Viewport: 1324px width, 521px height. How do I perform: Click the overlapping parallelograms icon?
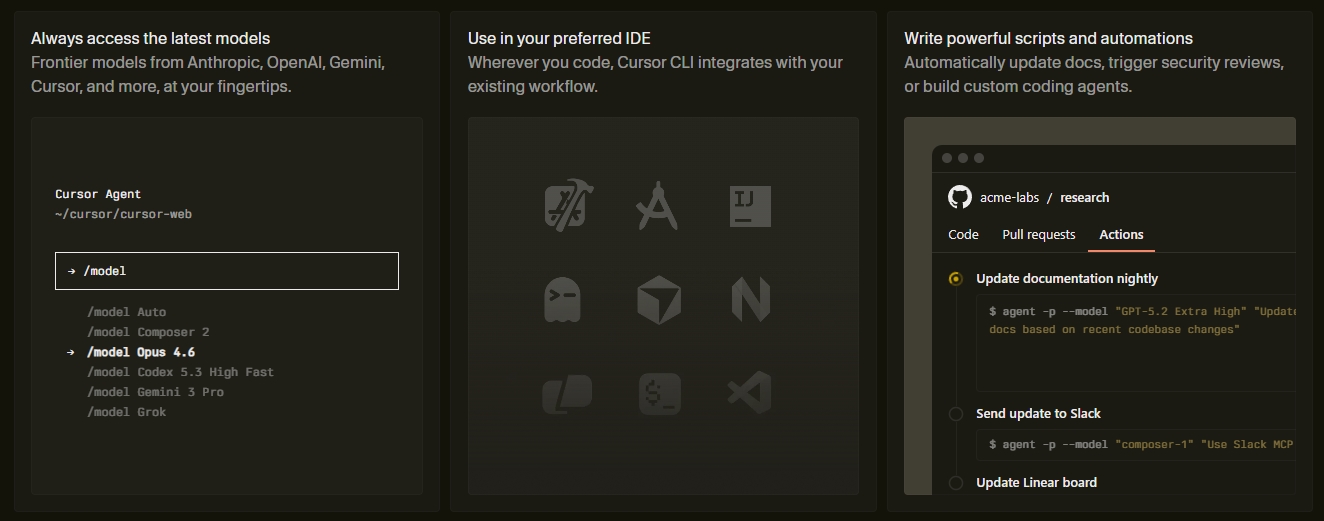coord(566,393)
